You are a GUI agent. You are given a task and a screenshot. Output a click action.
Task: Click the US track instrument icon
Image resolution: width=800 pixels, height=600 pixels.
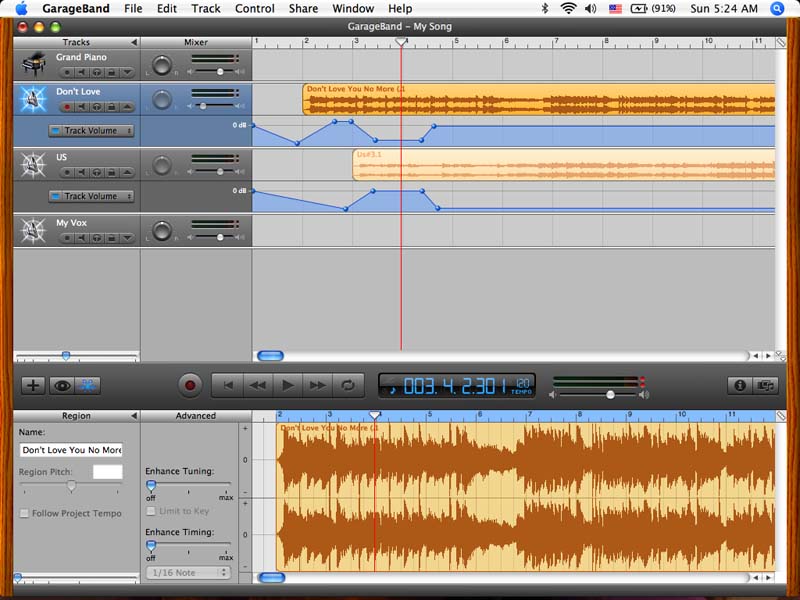click(x=33, y=165)
